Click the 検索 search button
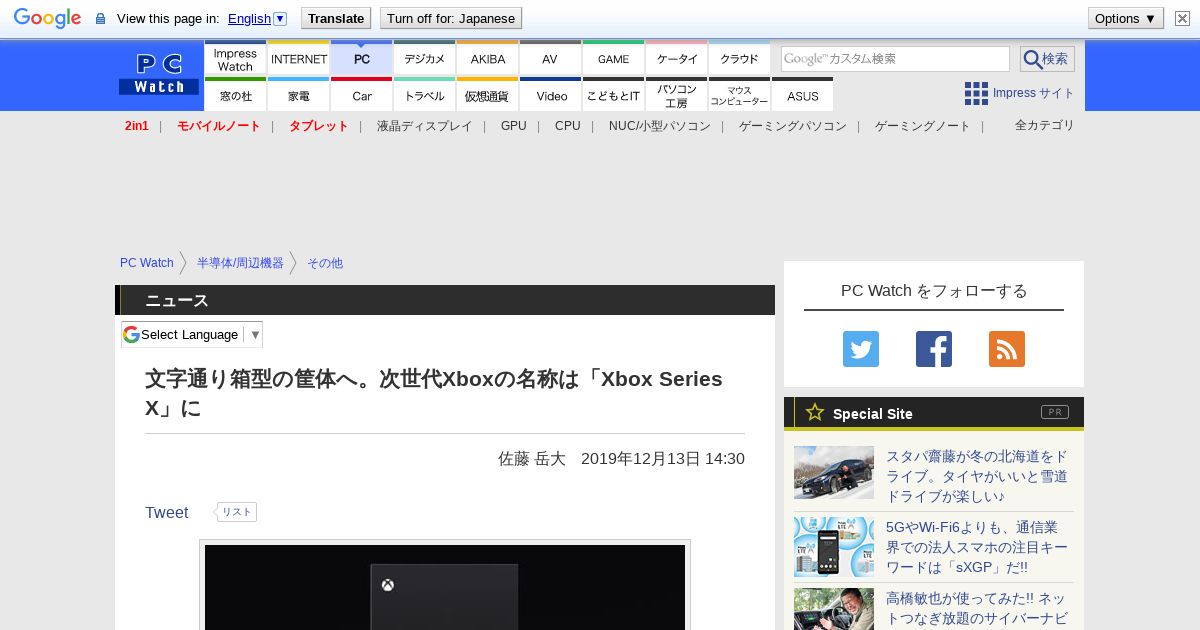This screenshot has width=1200, height=630. (1047, 59)
